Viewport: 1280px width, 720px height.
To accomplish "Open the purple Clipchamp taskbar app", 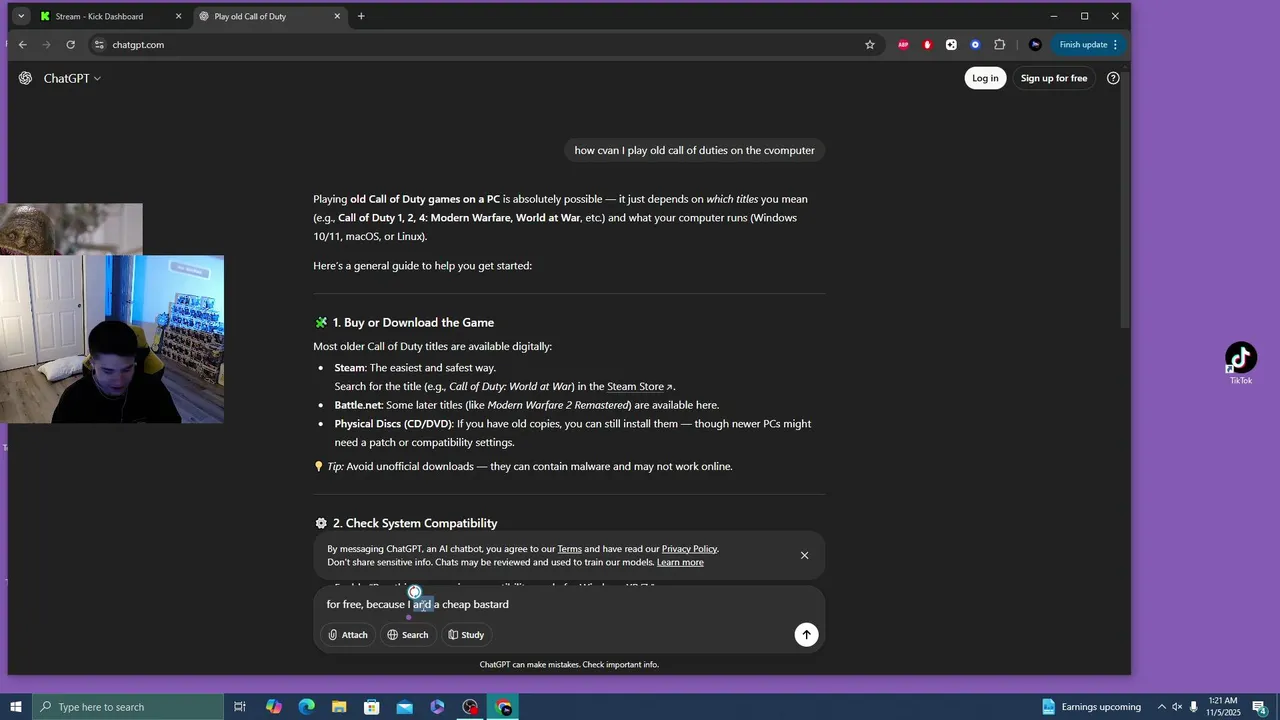I will pos(437,707).
